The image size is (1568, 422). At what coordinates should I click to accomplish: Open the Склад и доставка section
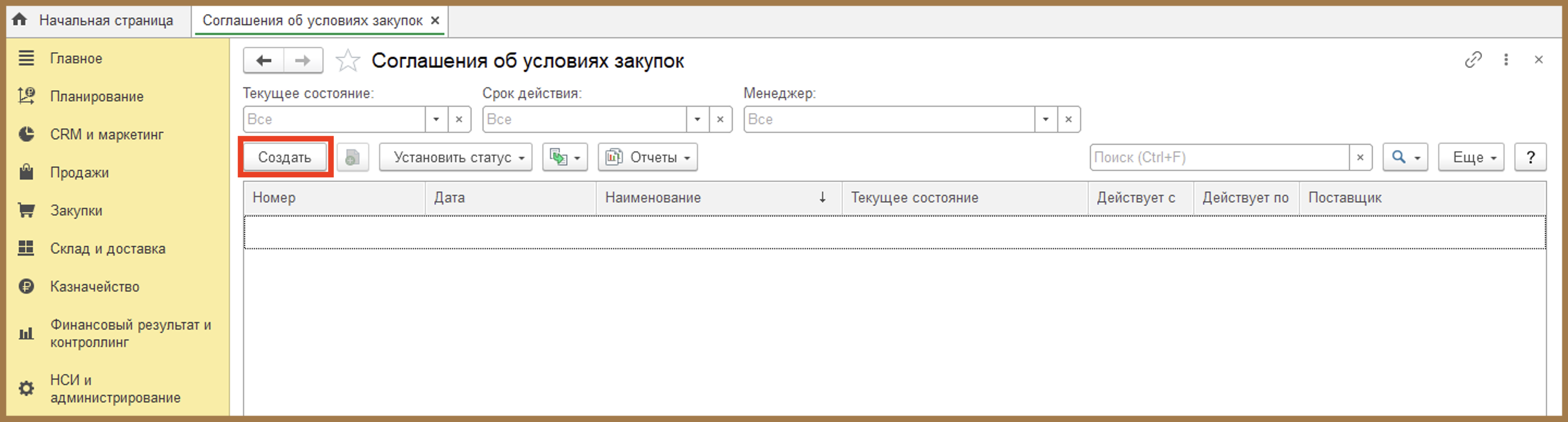point(108,248)
